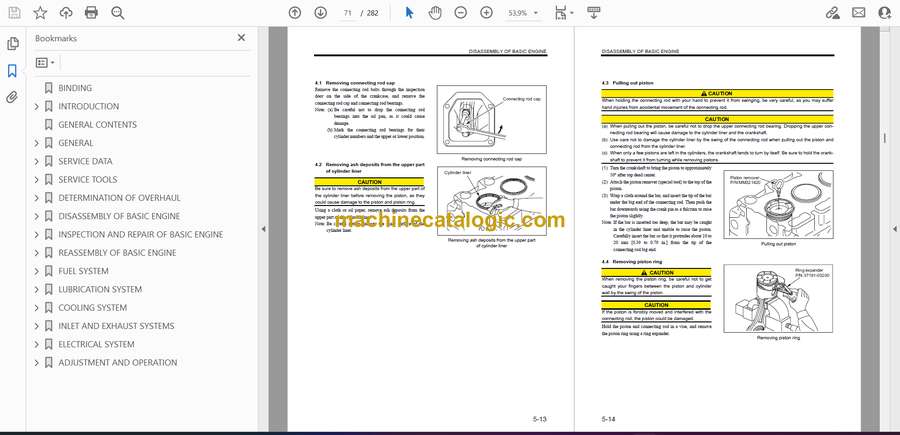Click the ribbon icon beside GENERAL

click(49, 143)
